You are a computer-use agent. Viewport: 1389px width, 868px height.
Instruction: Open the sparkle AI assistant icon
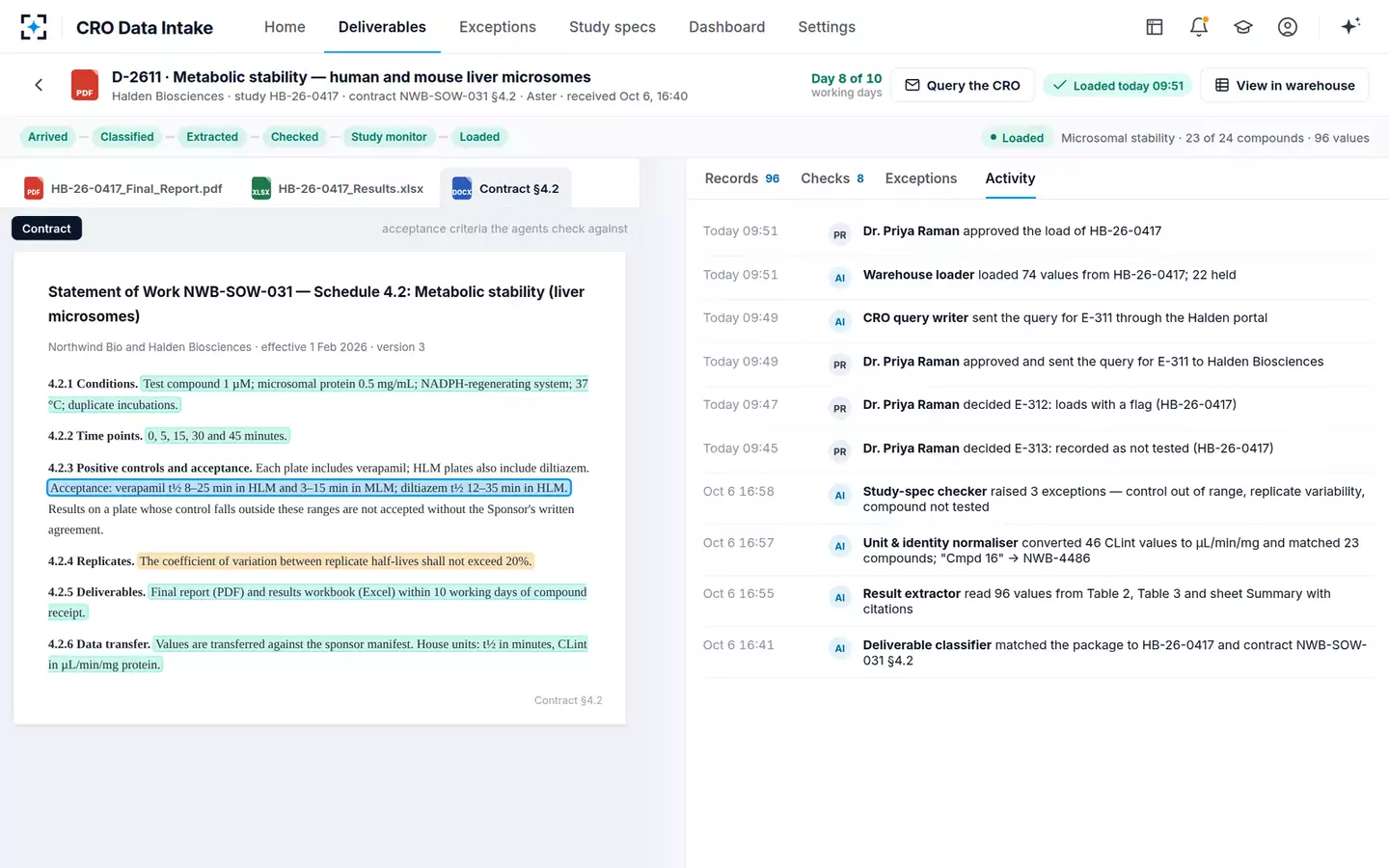point(1350,26)
